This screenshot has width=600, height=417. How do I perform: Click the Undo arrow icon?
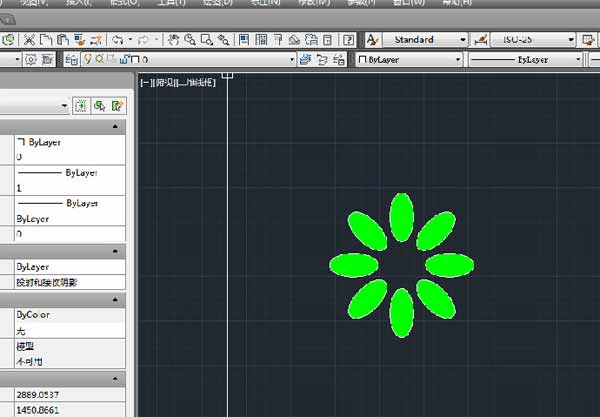point(118,40)
